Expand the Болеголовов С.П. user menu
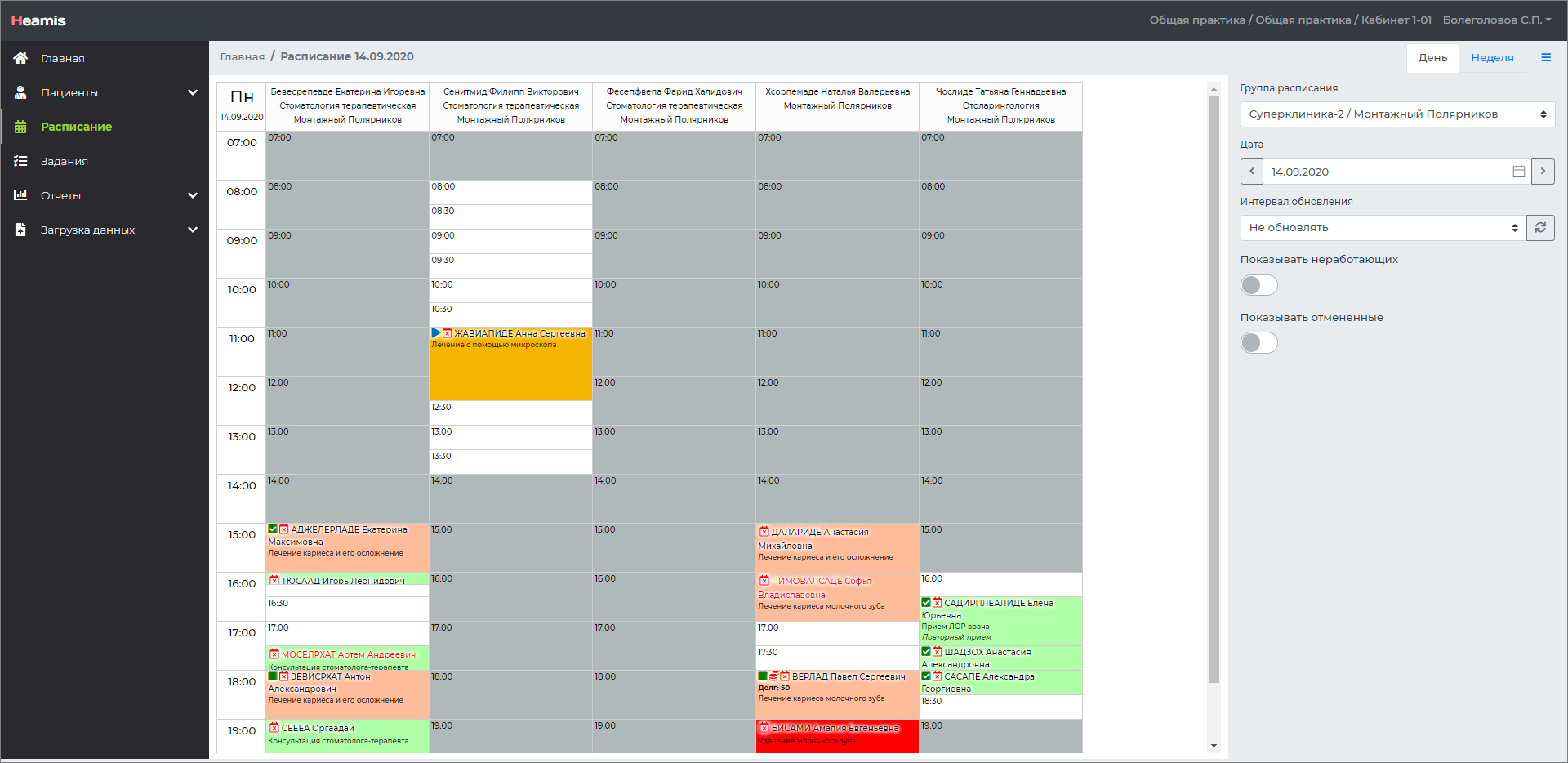1568x763 pixels. (x=1496, y=20)
